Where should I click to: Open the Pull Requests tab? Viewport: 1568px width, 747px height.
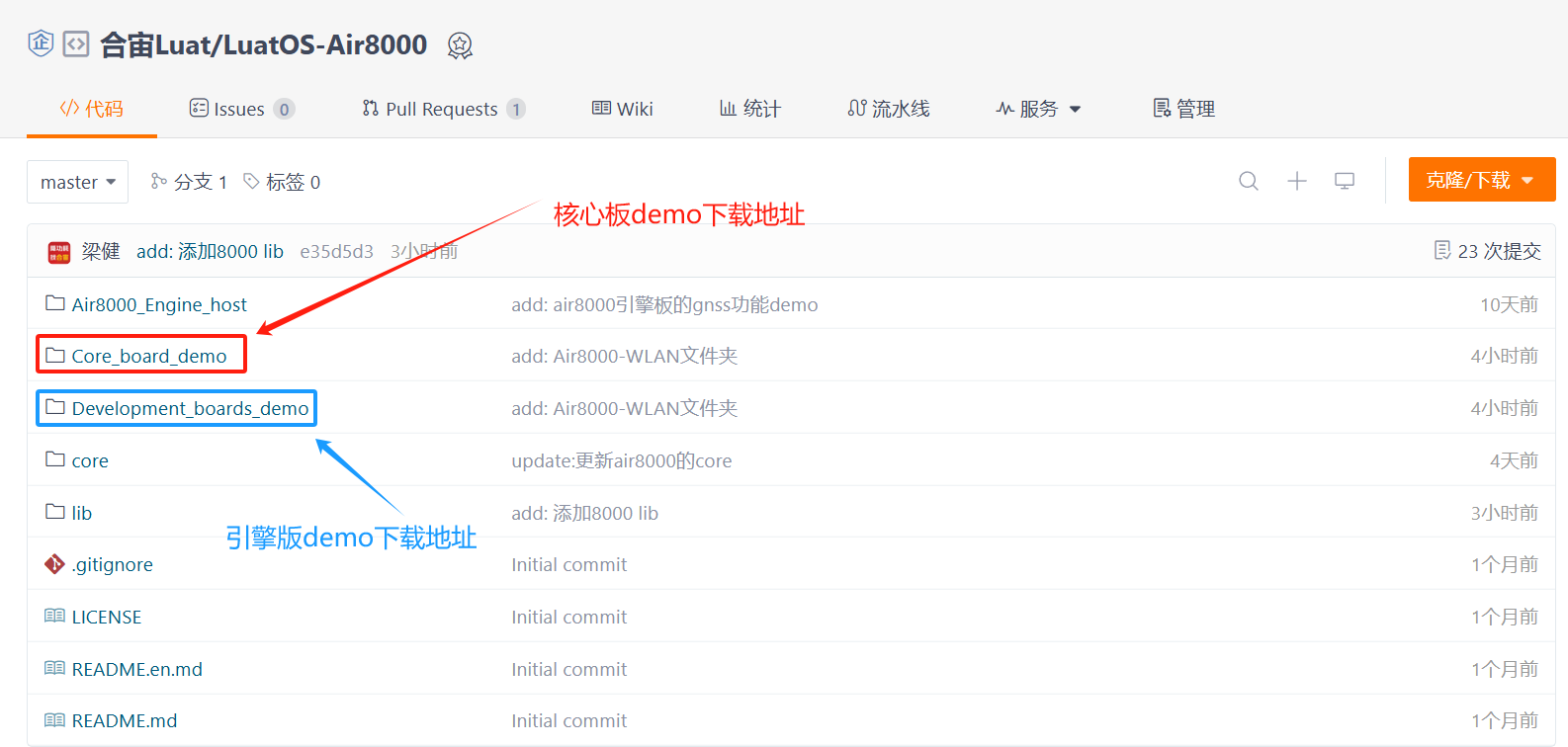point(444,109)
